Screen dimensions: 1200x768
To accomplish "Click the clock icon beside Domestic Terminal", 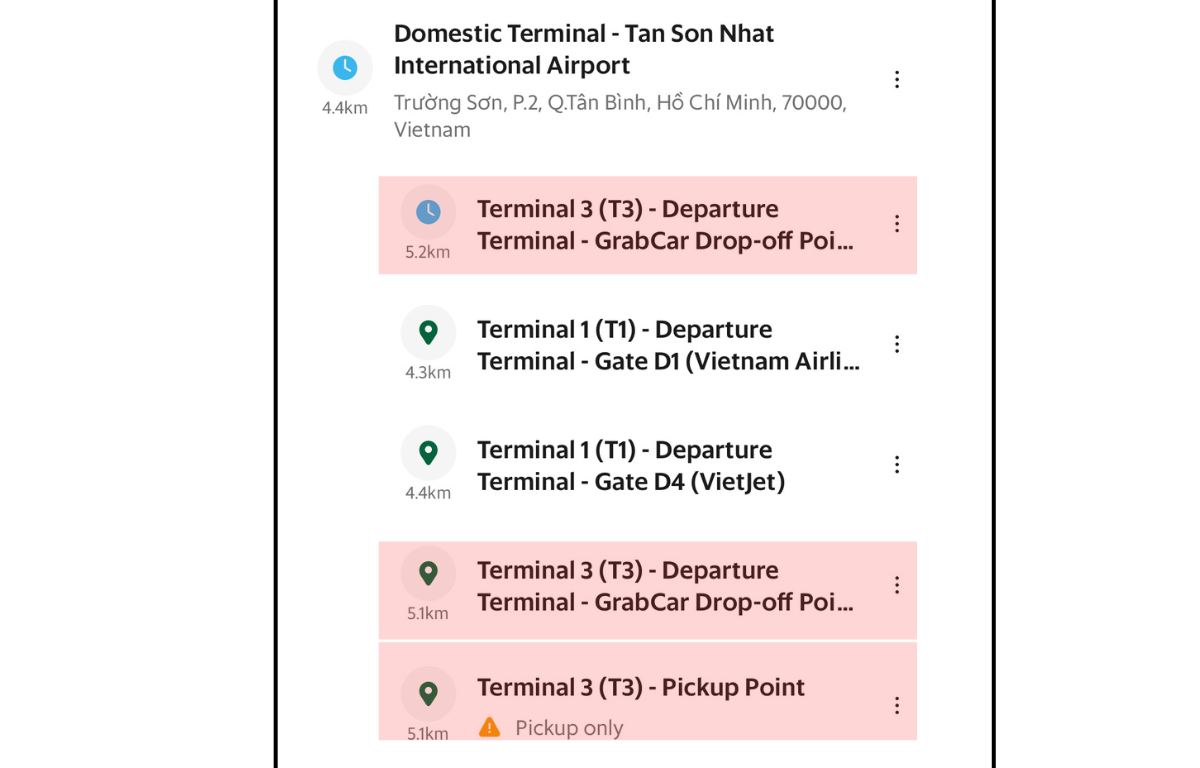I will 345,68.
